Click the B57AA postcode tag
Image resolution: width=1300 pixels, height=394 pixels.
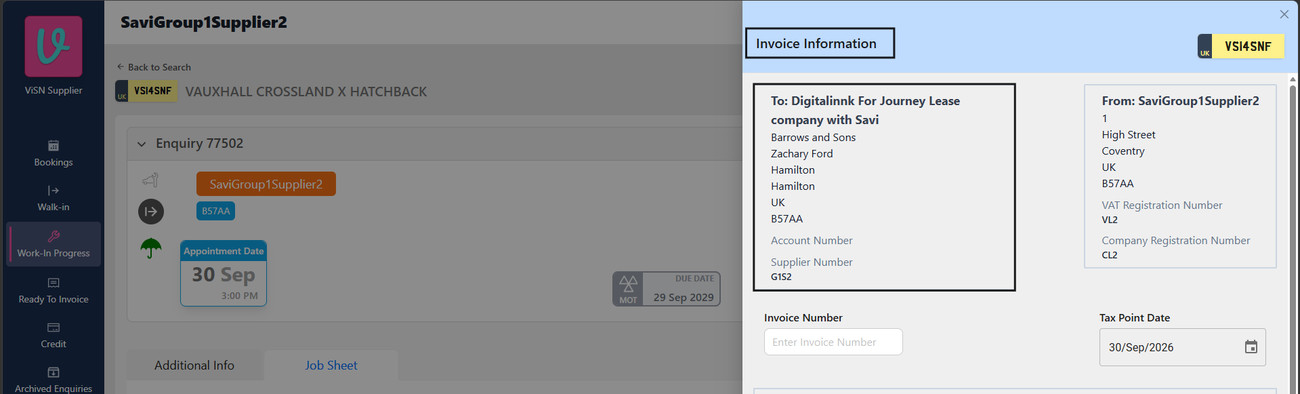pos(216,211)
